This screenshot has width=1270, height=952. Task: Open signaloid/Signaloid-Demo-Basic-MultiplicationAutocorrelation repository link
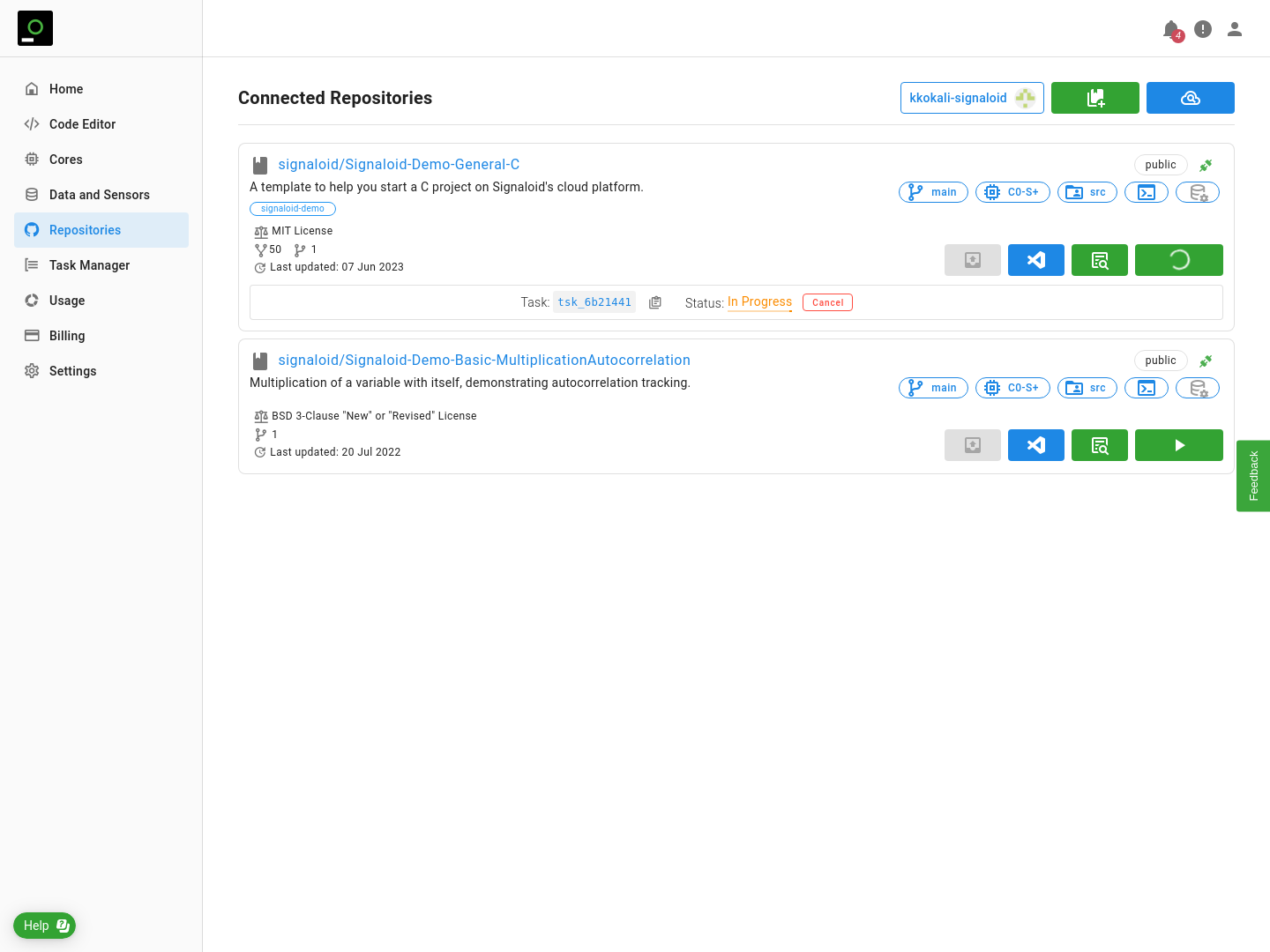tap(484, 361)
